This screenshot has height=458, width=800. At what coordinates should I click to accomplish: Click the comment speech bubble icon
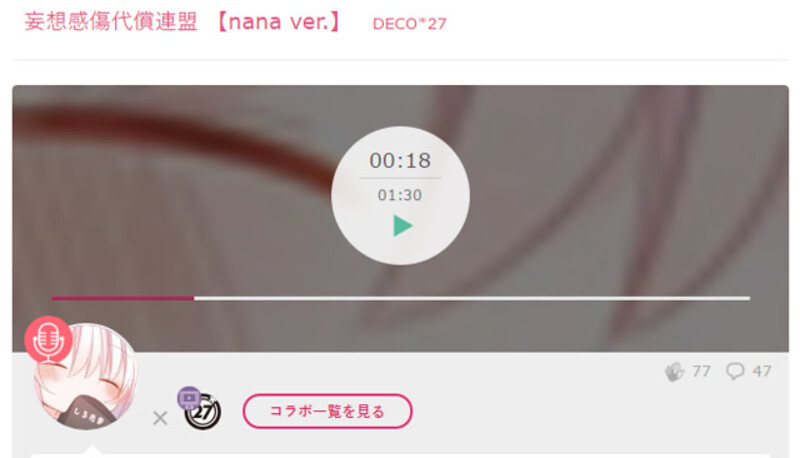click(735, 371)
